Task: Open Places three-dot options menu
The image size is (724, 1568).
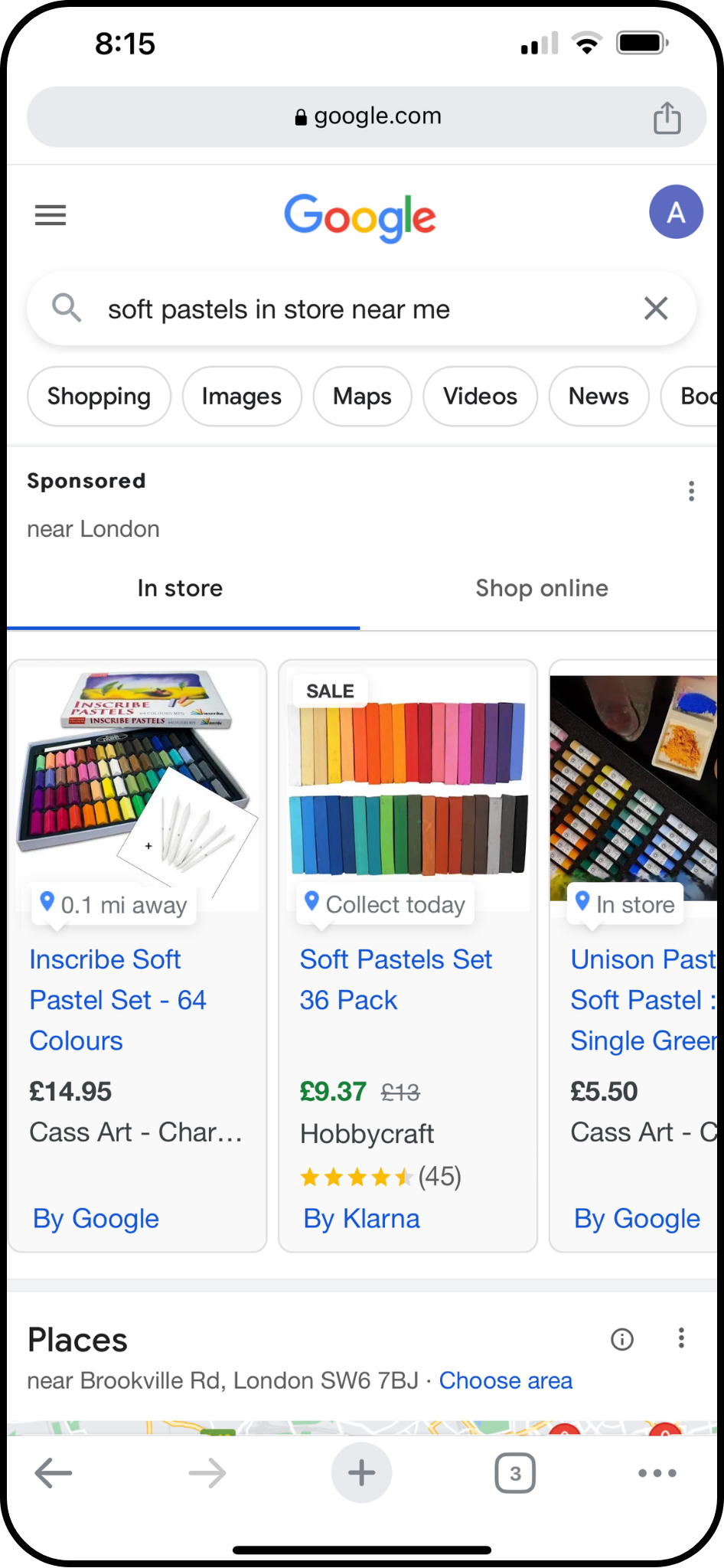Action: point(681,1338)
